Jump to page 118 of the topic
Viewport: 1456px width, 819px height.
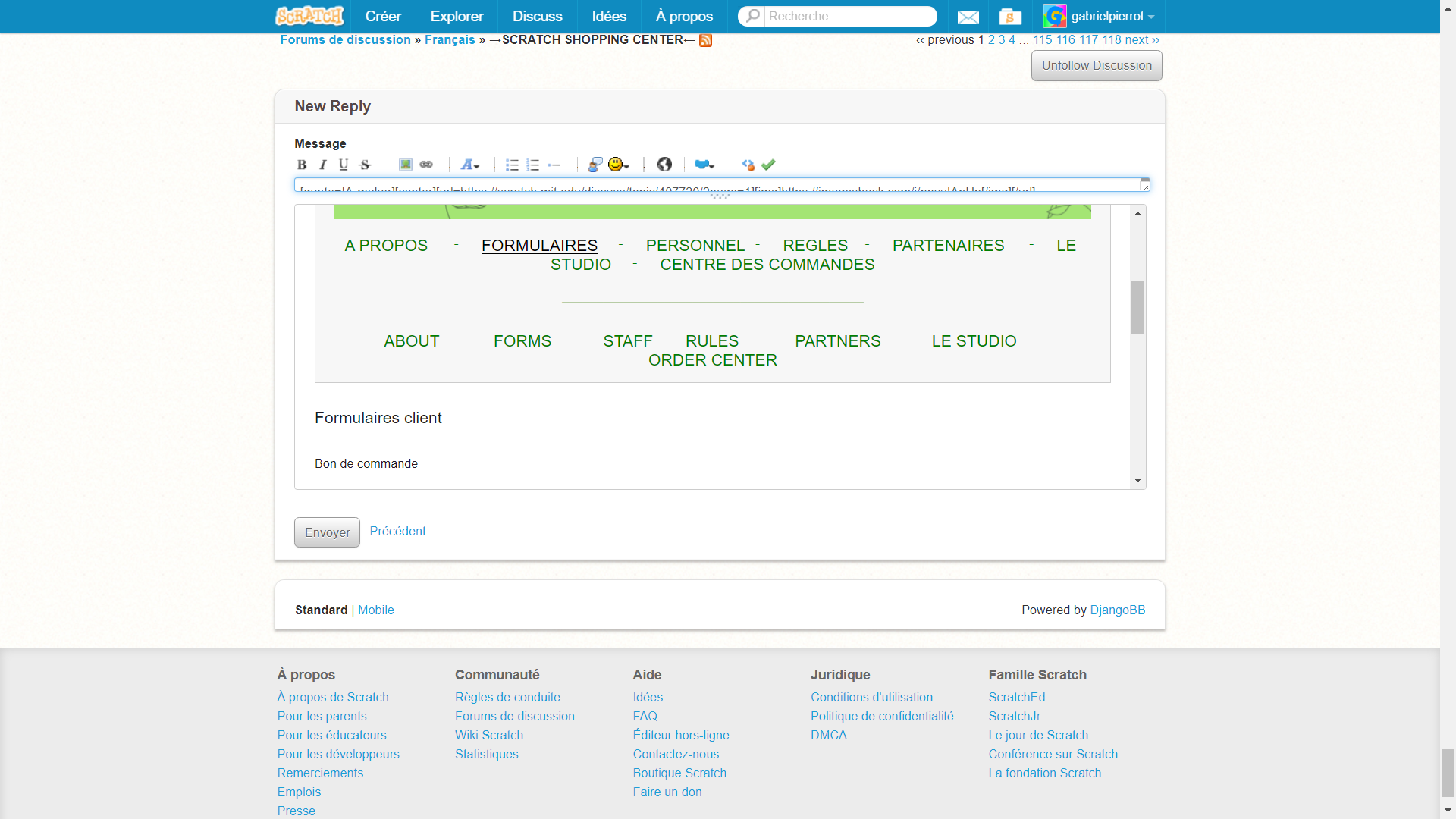tap(1112, 39)
